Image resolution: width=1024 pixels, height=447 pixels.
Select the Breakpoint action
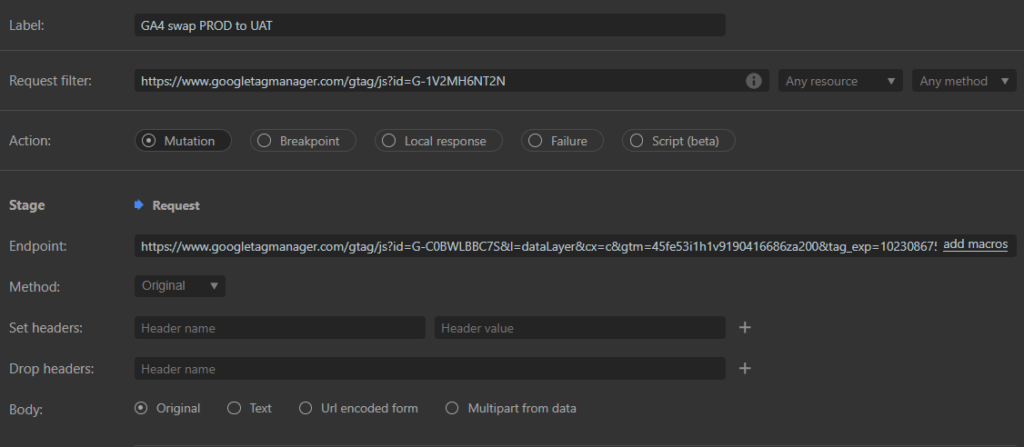click(303, 141)
